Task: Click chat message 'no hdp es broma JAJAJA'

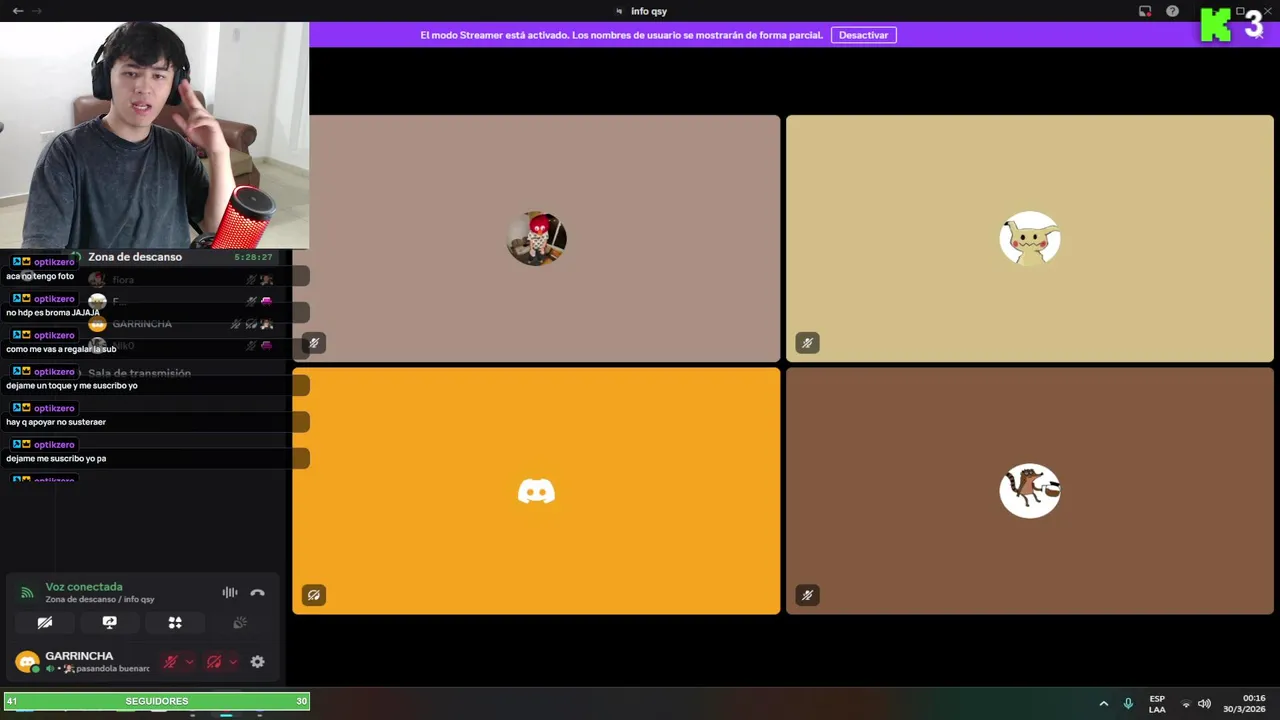Action: tap(53, 312)
